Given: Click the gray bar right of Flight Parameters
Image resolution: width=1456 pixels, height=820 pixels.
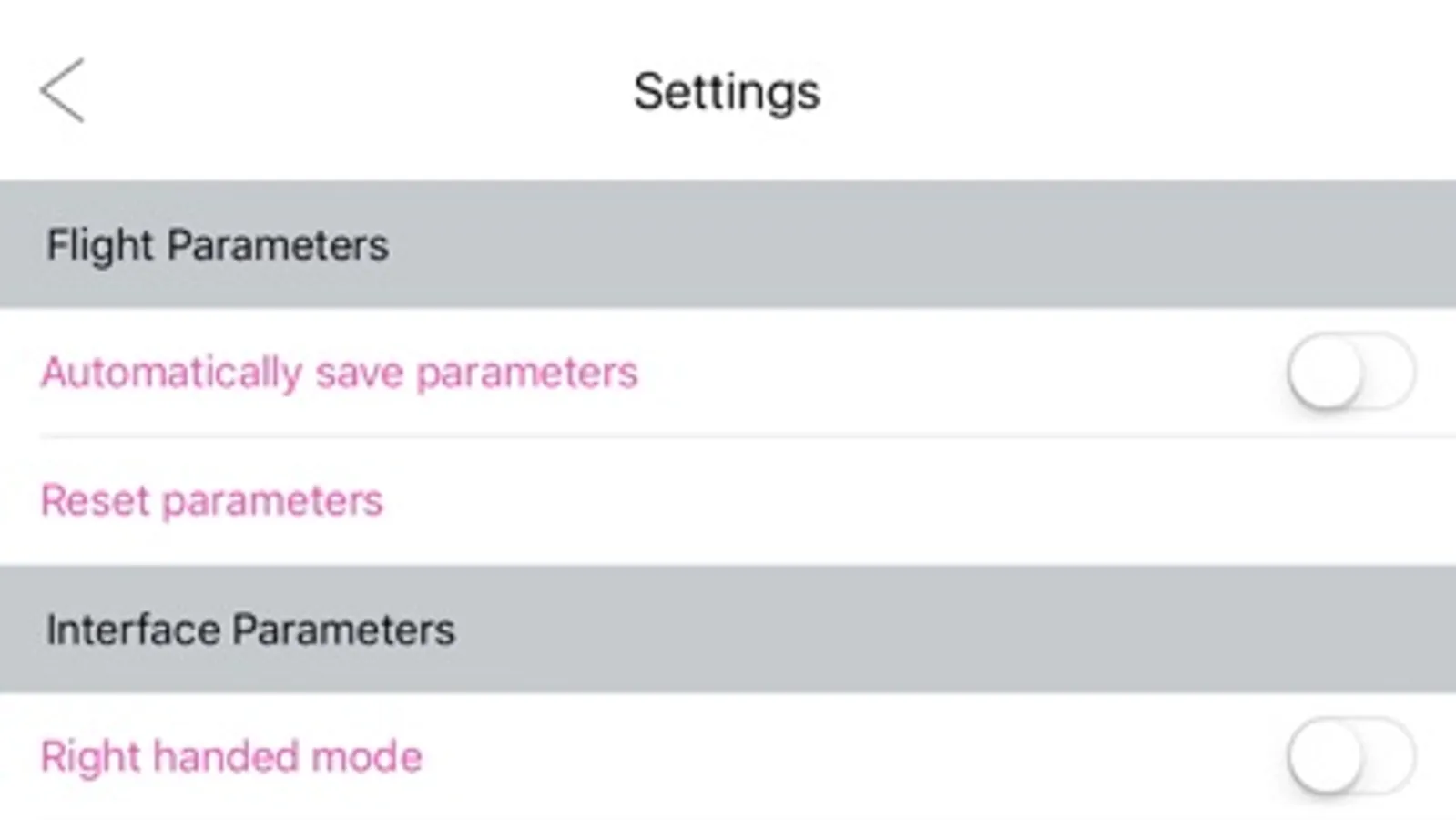Looking at the screenshot, I should coord(920,244).
